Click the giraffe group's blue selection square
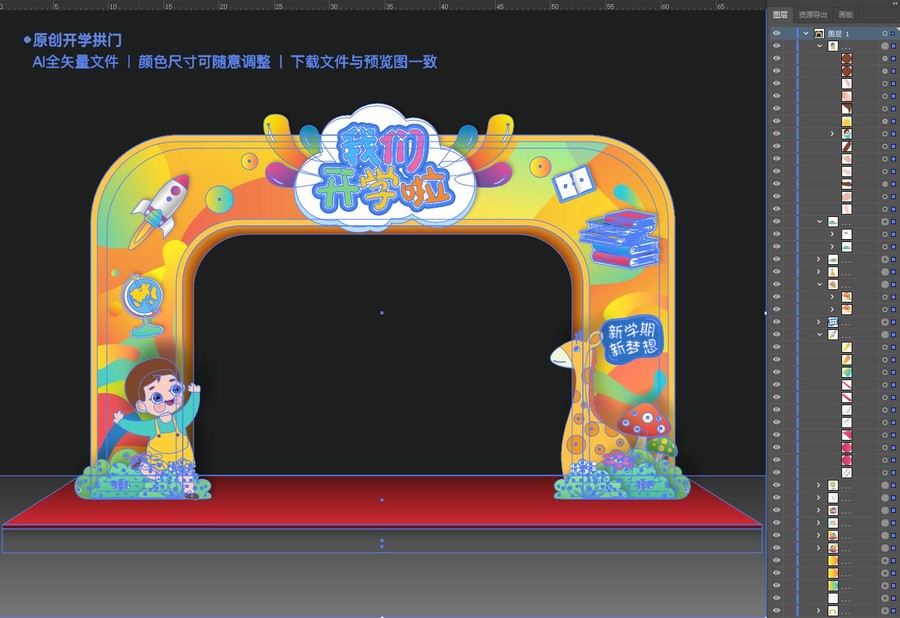This screenshot has width=900, height=618. tap(893, 271)
